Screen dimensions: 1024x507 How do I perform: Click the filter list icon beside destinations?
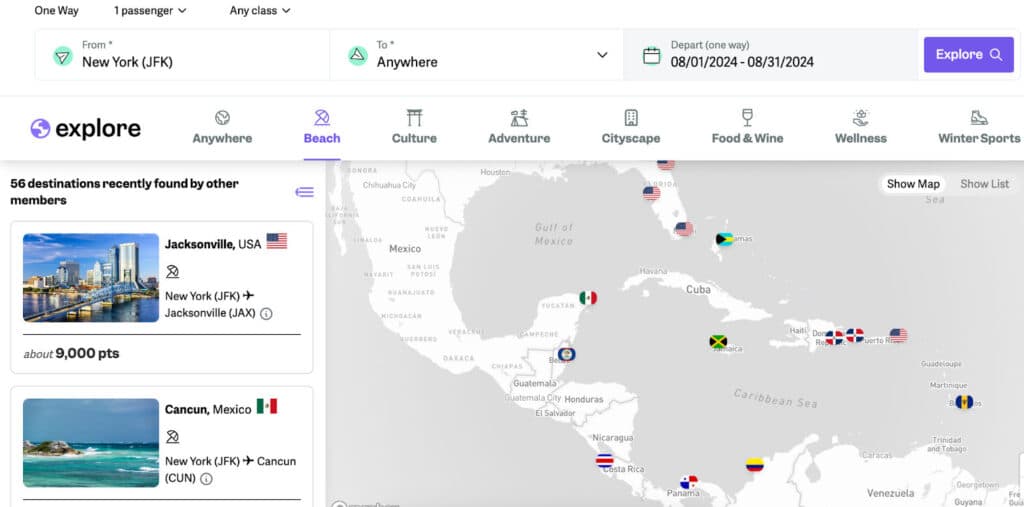point(304,192)
